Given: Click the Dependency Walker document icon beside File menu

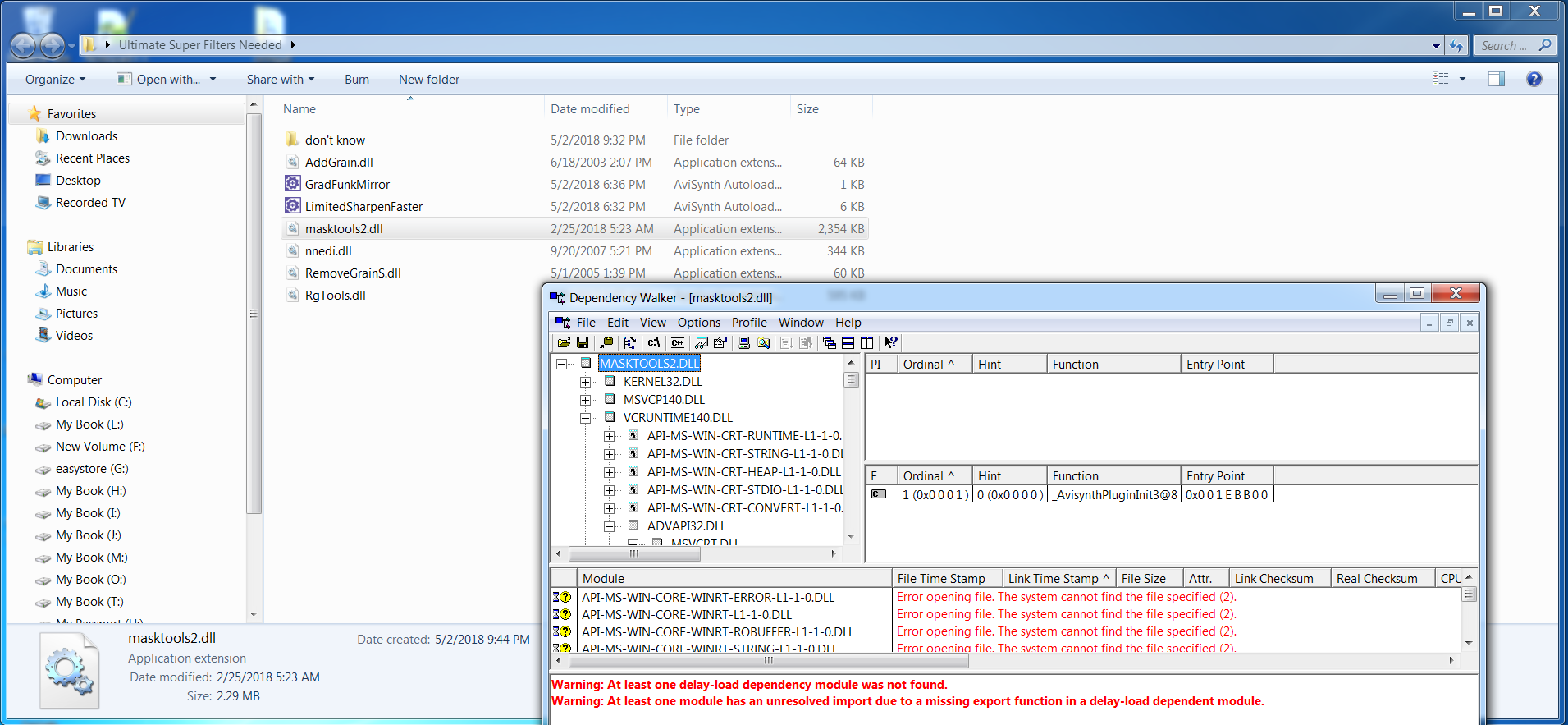Looking at the screenshot, I should tap(563, 323).
